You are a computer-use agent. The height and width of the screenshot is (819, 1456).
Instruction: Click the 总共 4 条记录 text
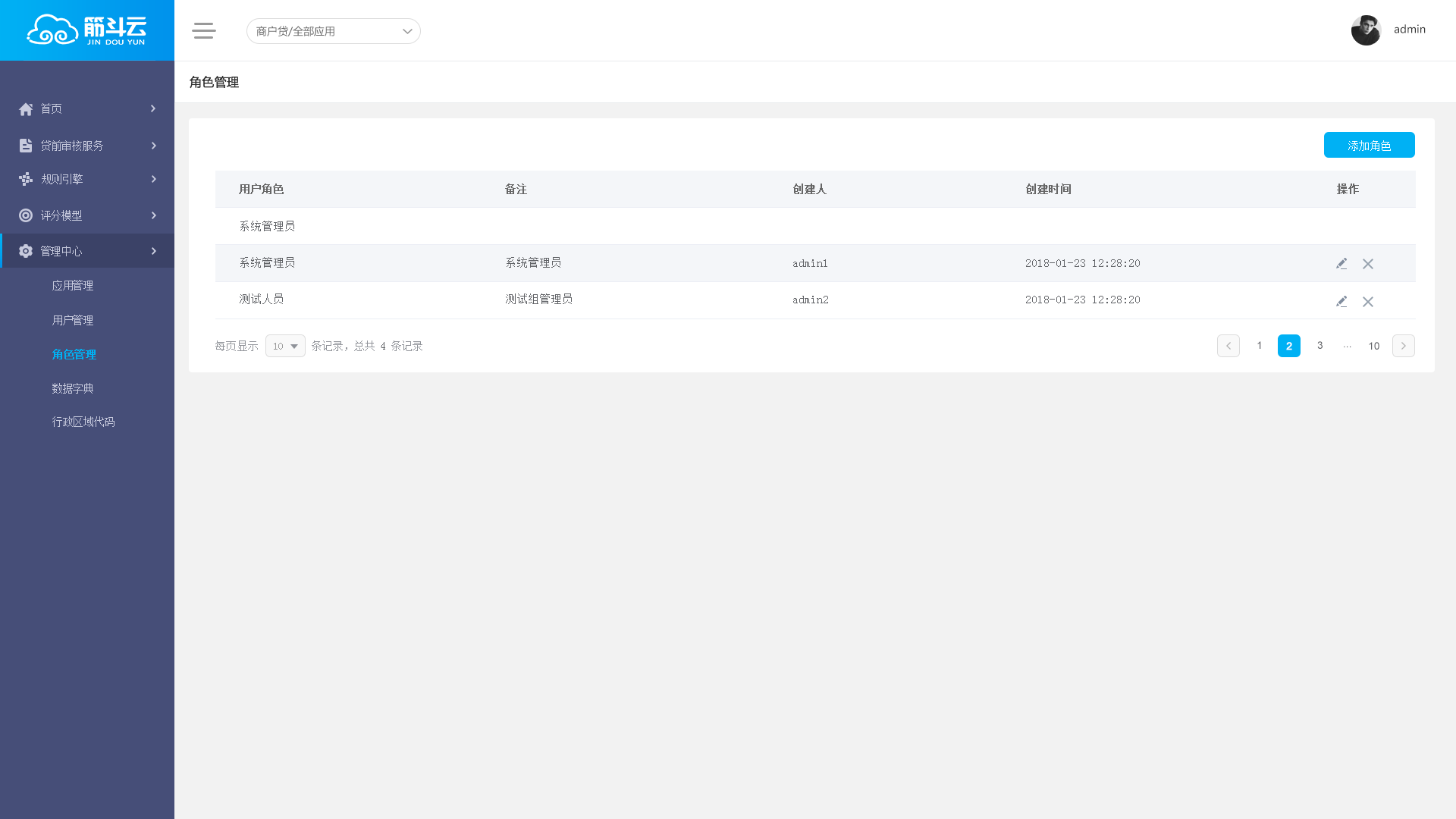click(388, 347)
